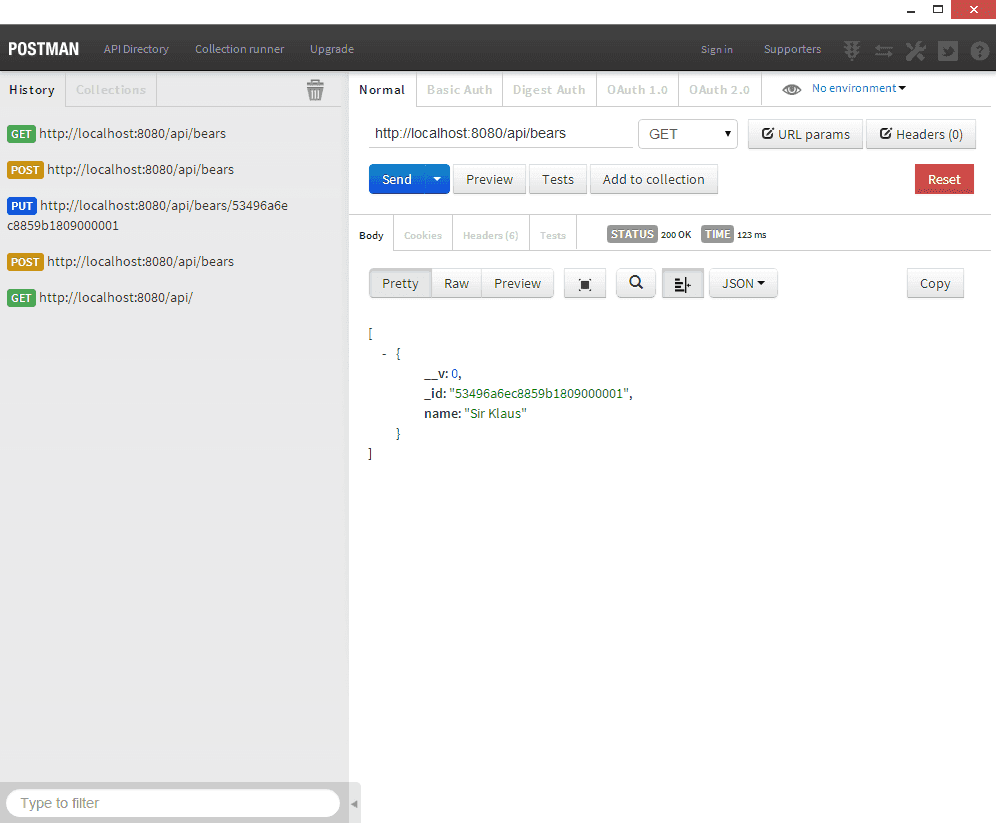Click the proxy sync arrows icon
Screen dimensions: 996x823
884,50
